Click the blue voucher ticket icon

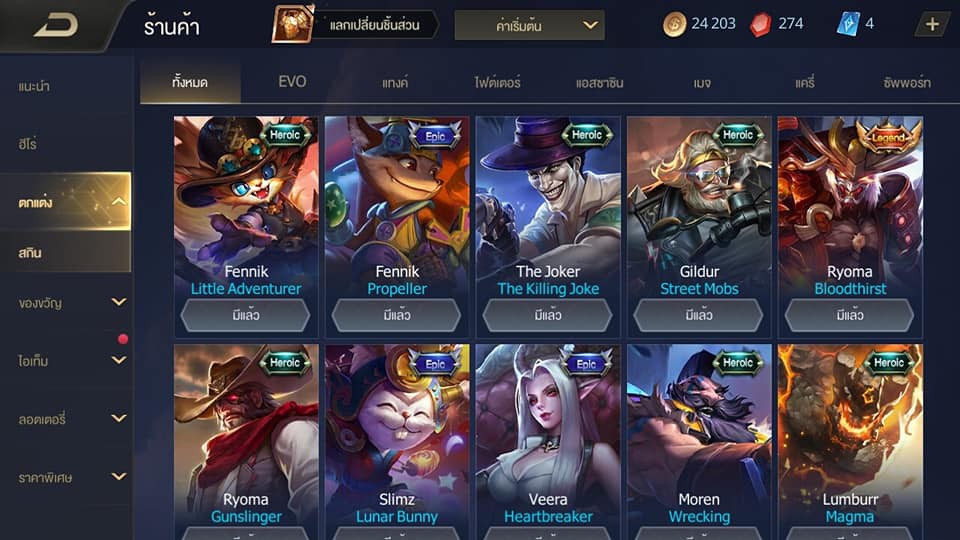point(848,24)
